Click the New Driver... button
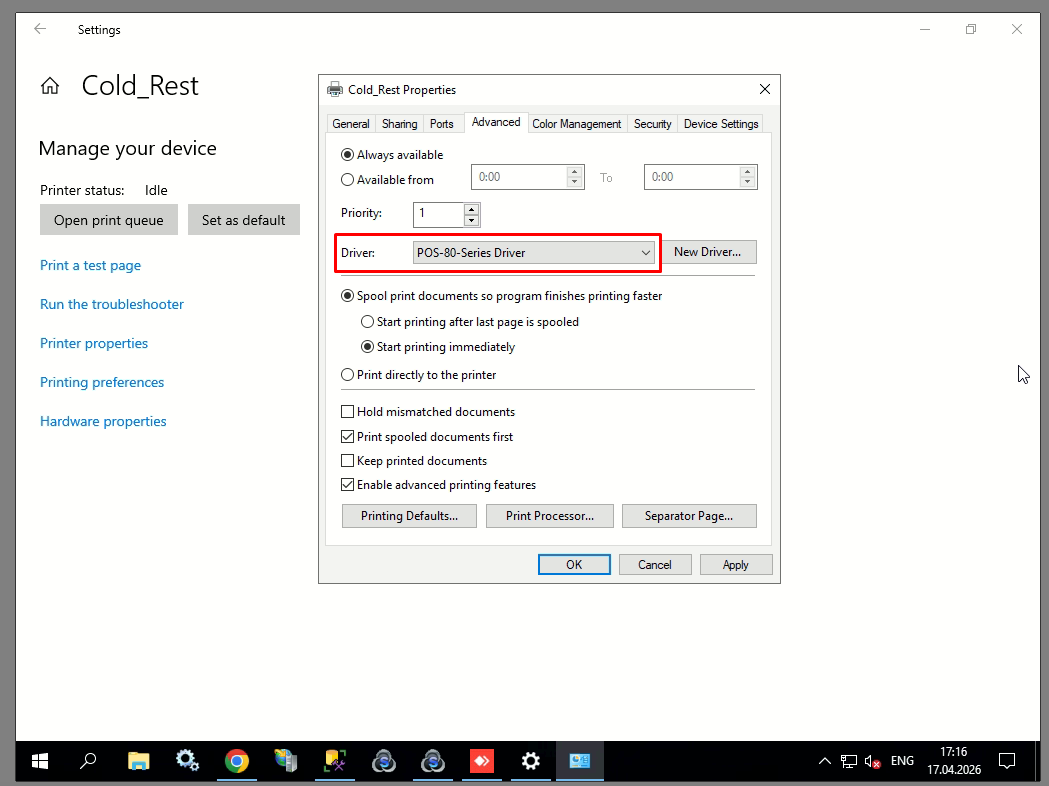Screen dimensions: 1049x786 point(707,252)
